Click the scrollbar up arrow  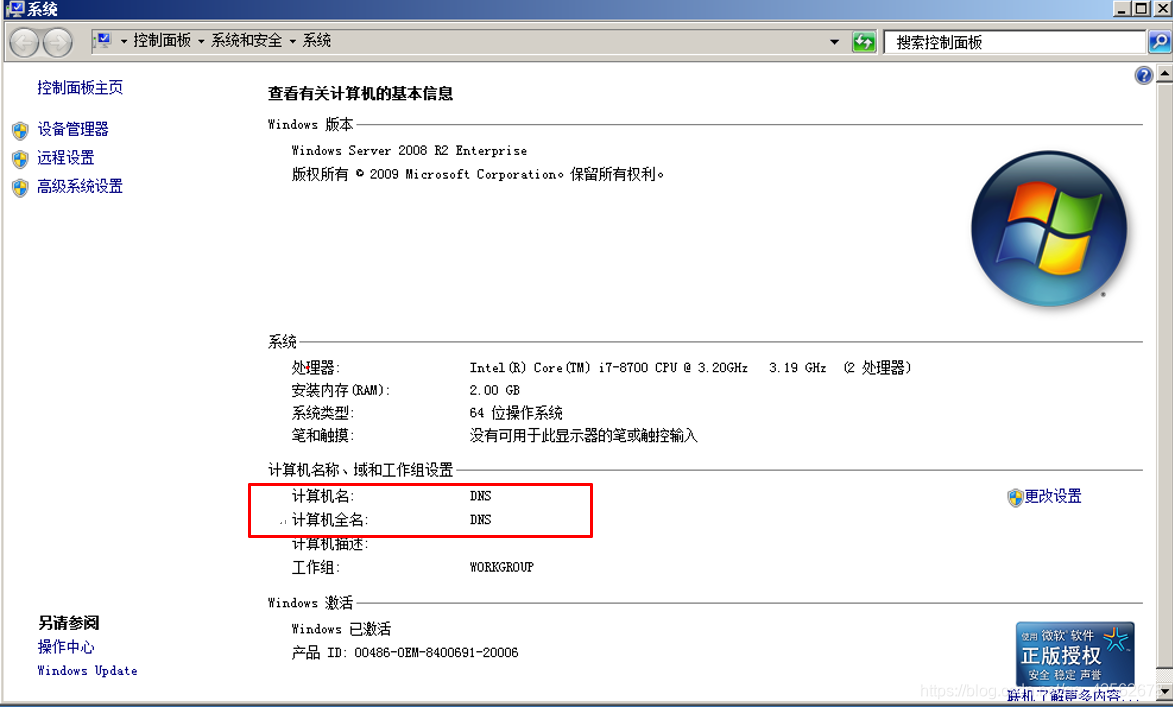1165,74
